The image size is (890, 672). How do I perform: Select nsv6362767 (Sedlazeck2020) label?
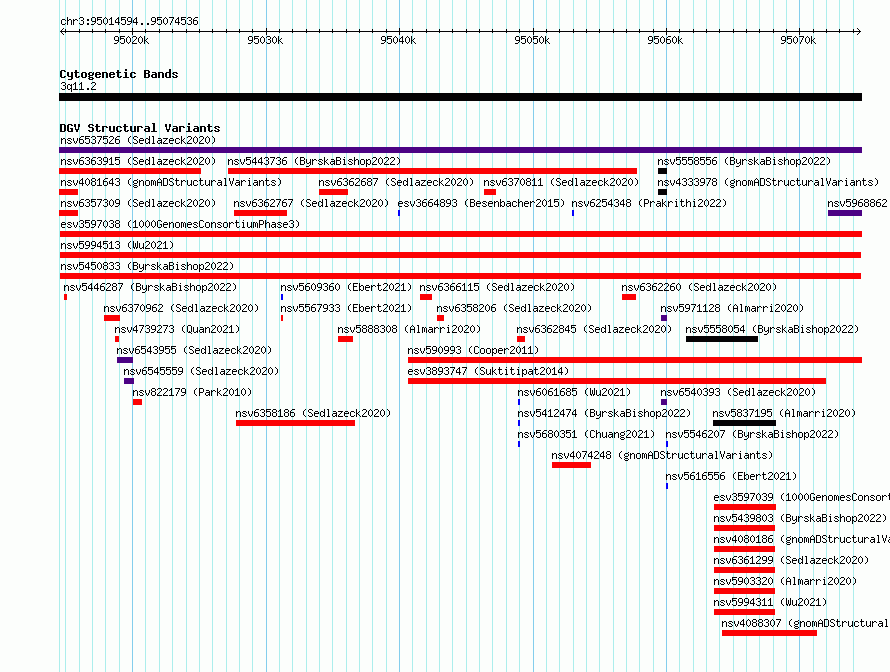point(311,203)
